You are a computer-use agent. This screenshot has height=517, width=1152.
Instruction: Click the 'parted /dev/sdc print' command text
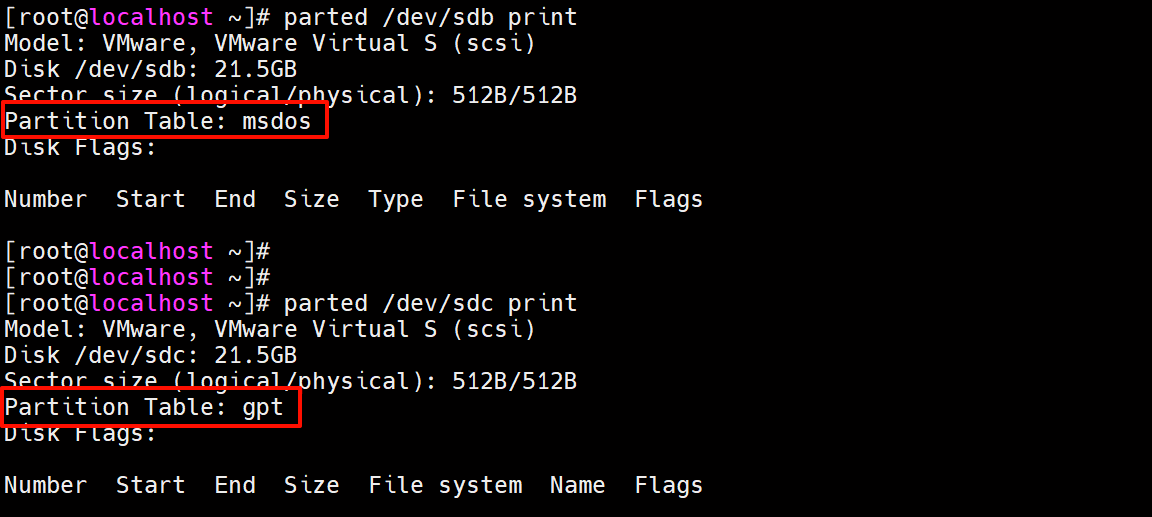(430, 303)
